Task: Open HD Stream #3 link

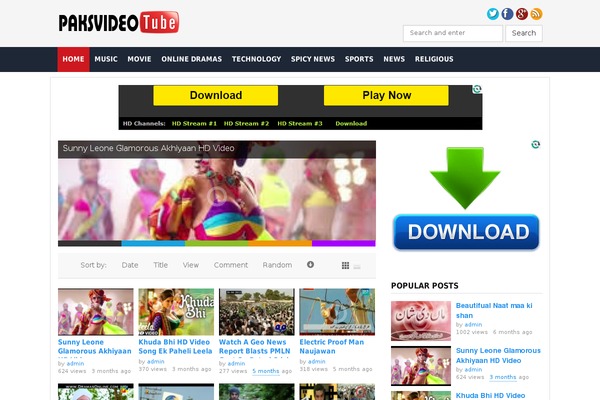Action: 300,124
